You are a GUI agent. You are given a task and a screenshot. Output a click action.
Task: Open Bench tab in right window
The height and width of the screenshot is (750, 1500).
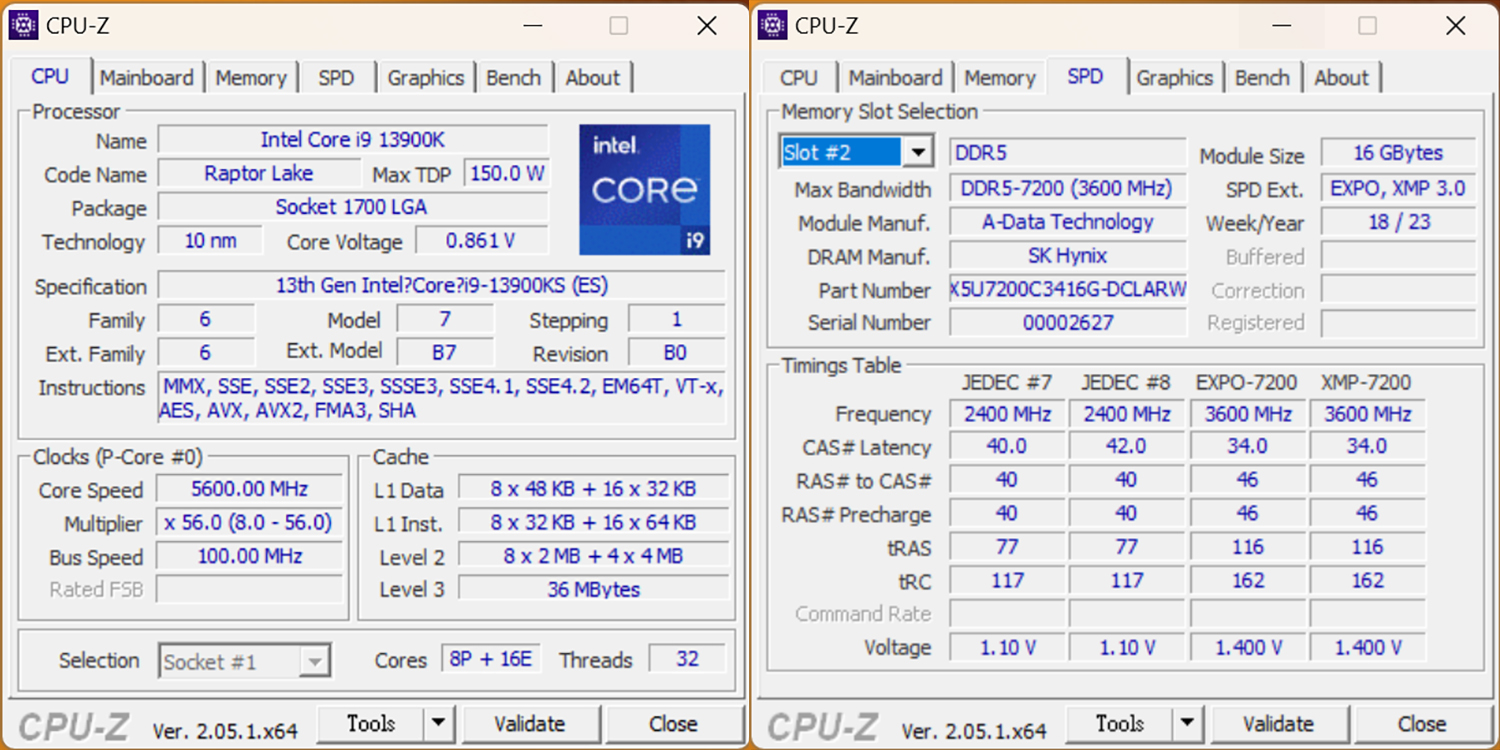point(1262,77)
